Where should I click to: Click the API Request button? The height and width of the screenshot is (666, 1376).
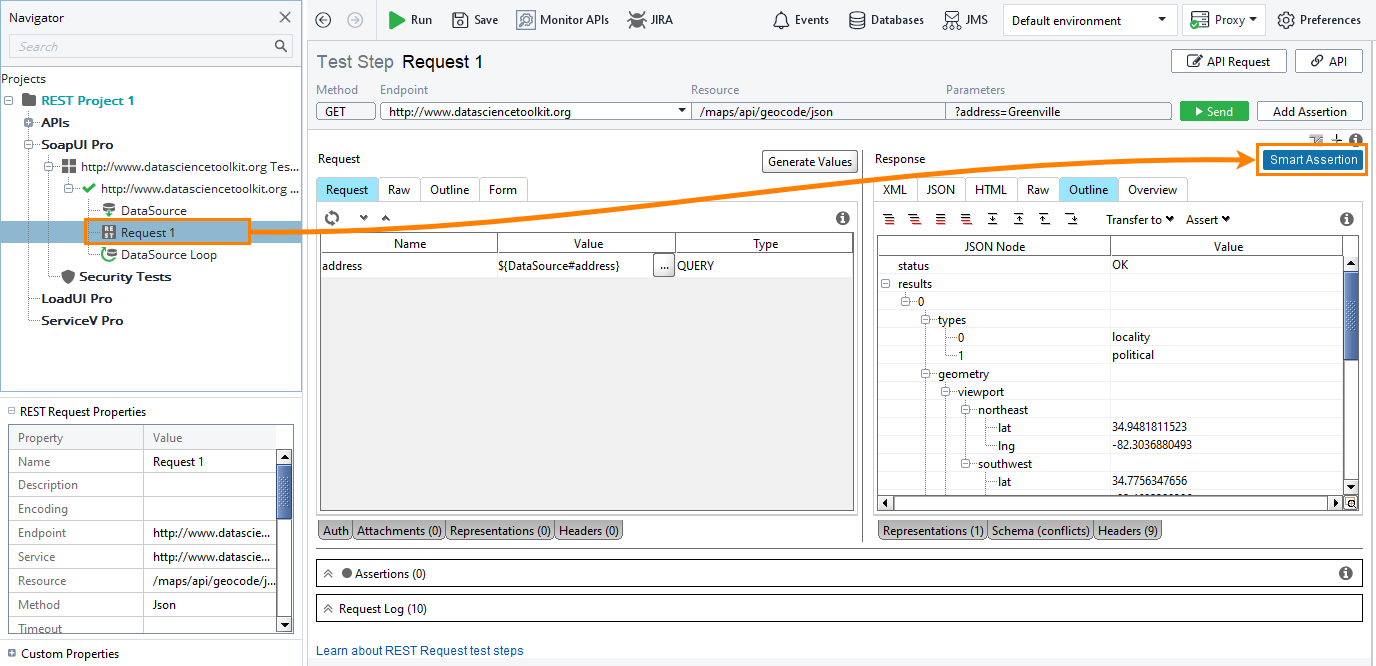[1228, 61]
